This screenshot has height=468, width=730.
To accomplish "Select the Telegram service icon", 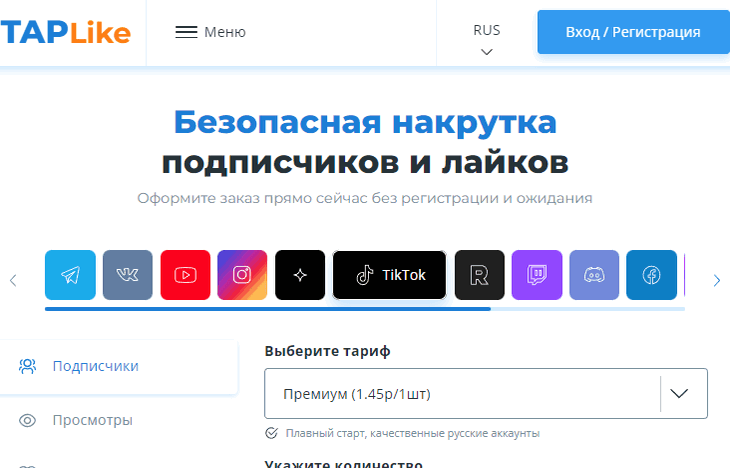I will tap(70, 275).
